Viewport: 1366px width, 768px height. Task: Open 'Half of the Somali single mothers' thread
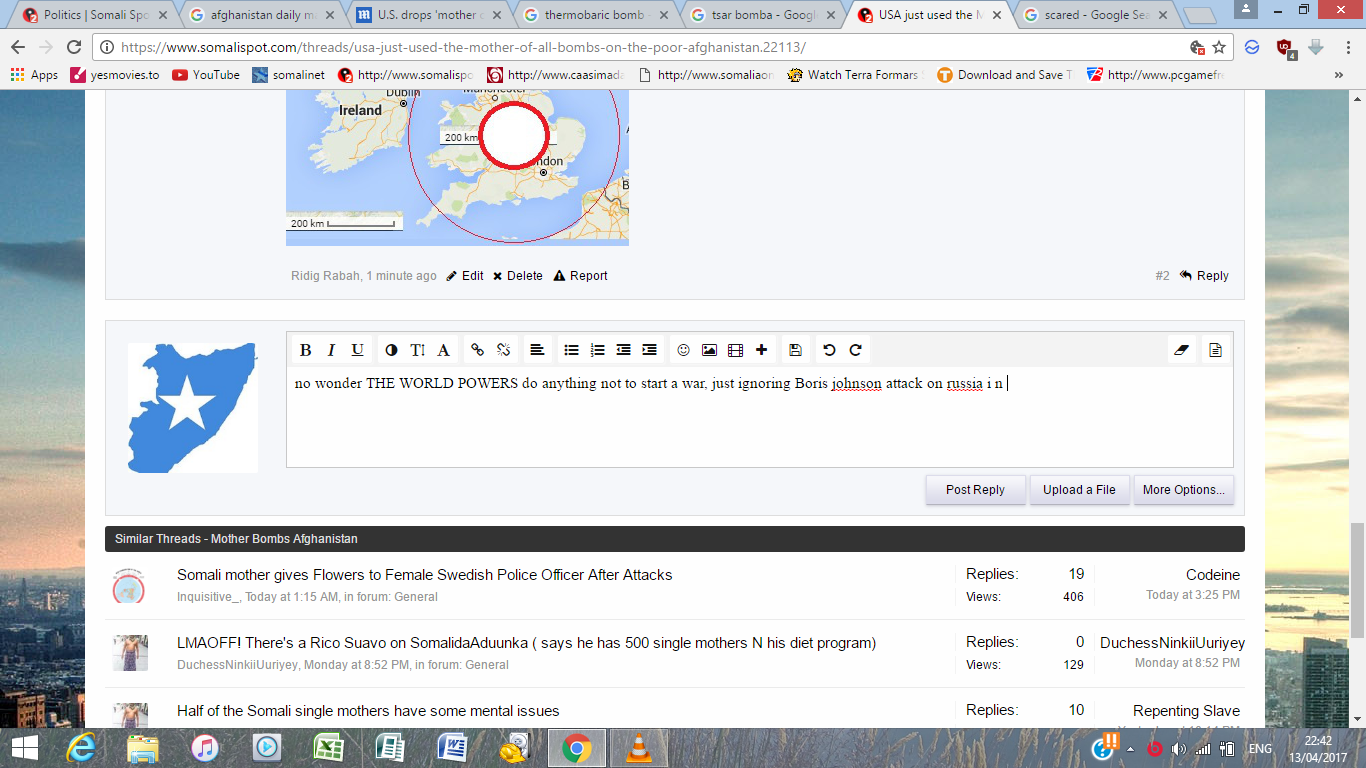368,711
